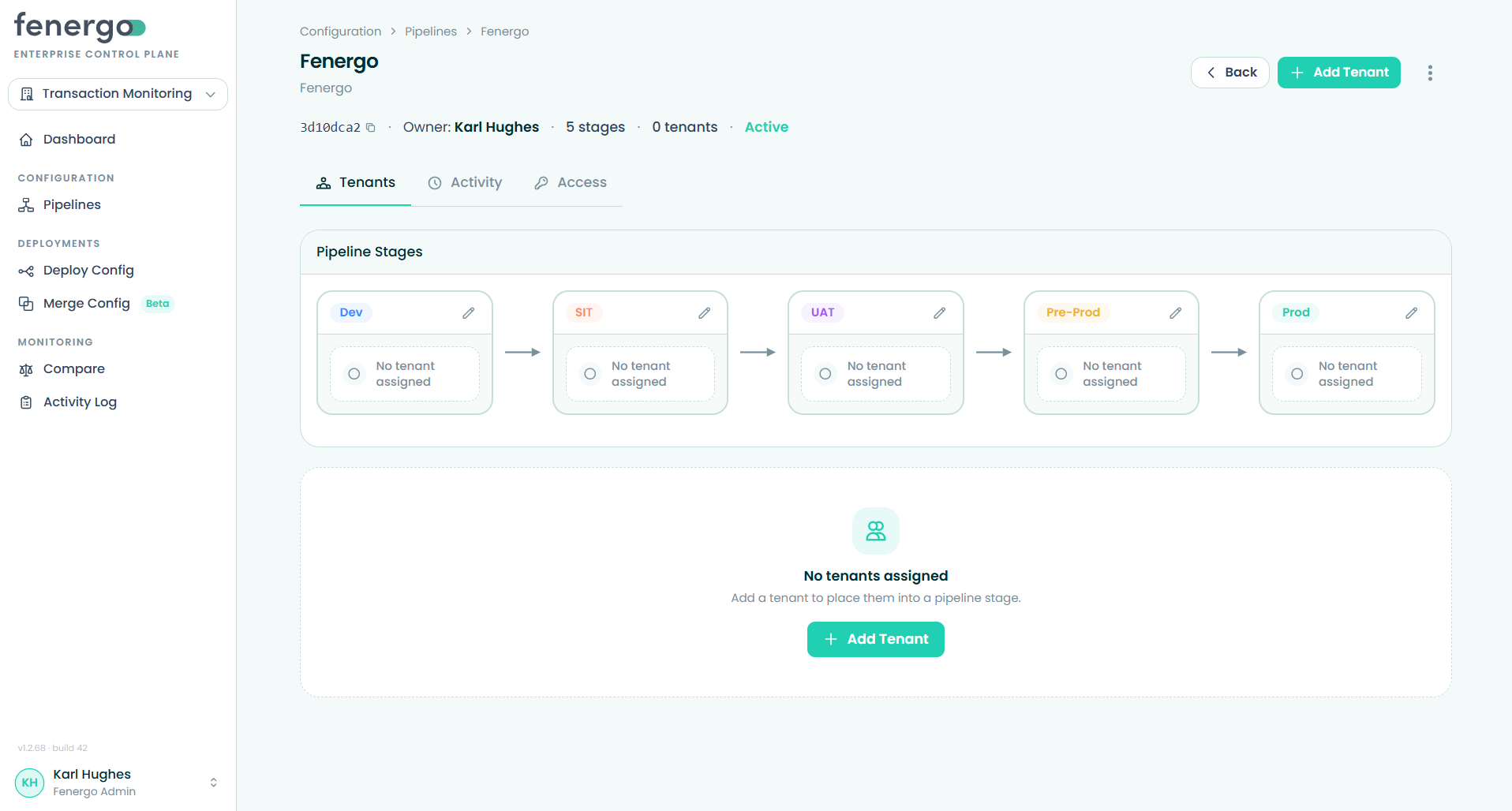Click the Compare scales icon
Image resolution: width=1512 pixels, height=811 pixels.
(x=26, y=369)
